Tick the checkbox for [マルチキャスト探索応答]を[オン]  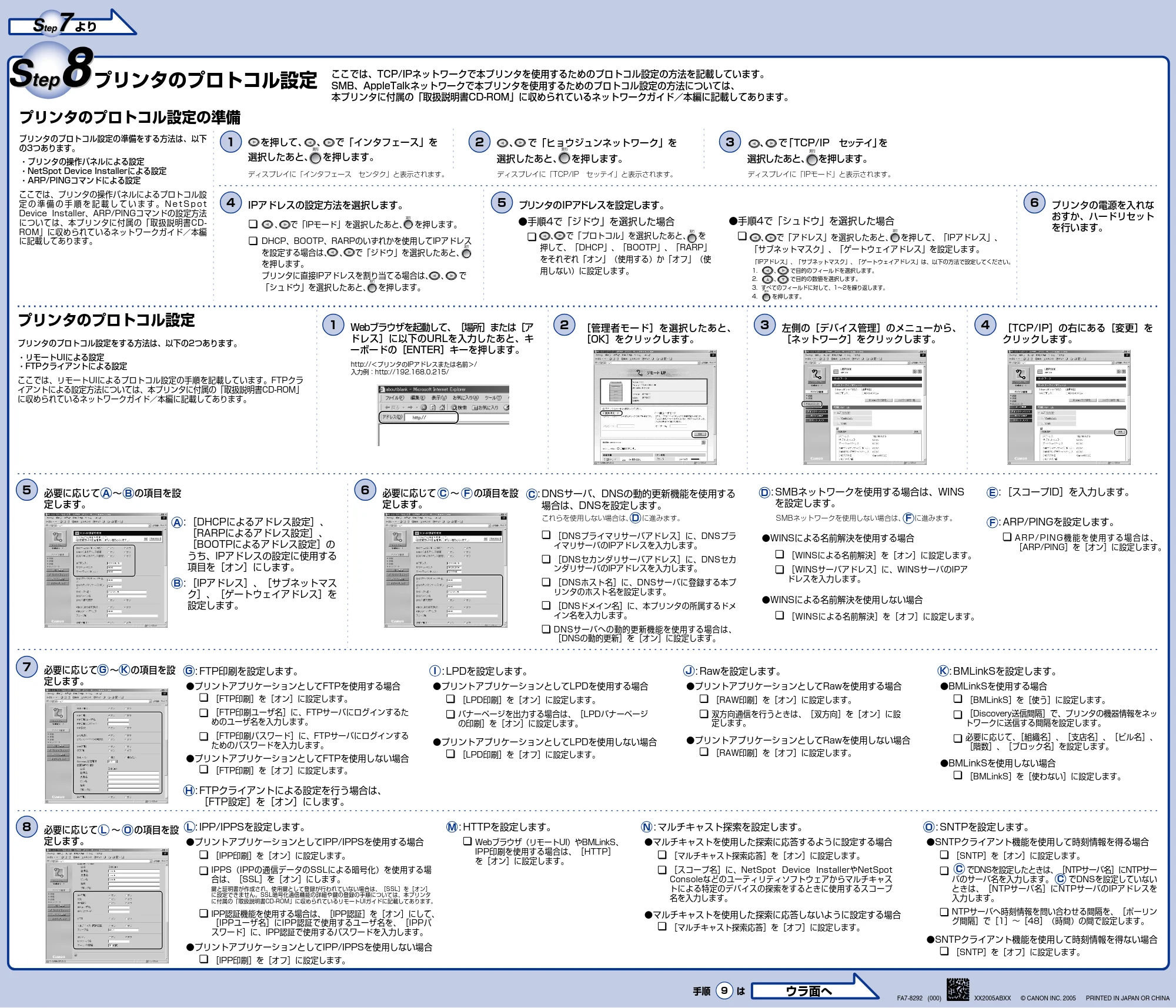pyautogui.click(x=662, y=855)
